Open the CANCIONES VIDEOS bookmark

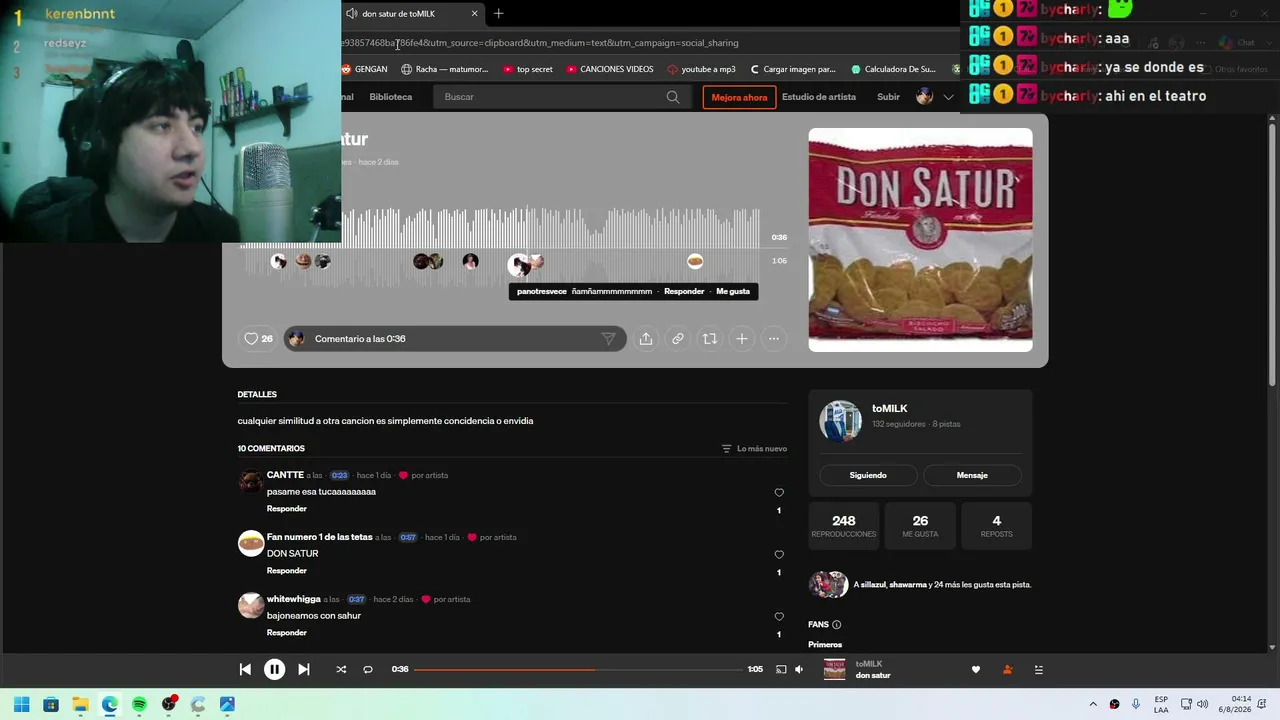(x=610, y=69)
